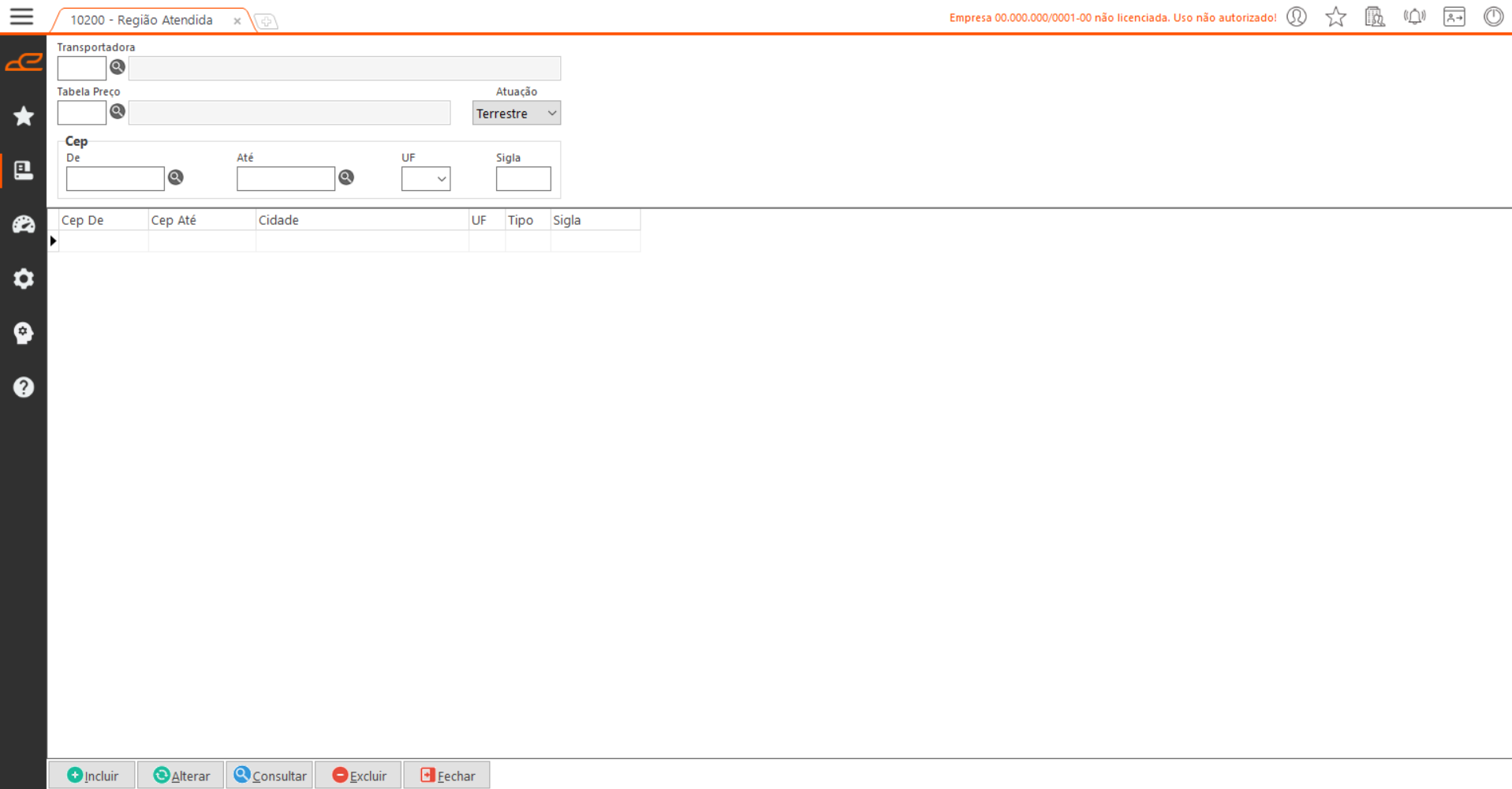
Task: Select the 10200 - Região Atendida tab
Action: point(142,21)
